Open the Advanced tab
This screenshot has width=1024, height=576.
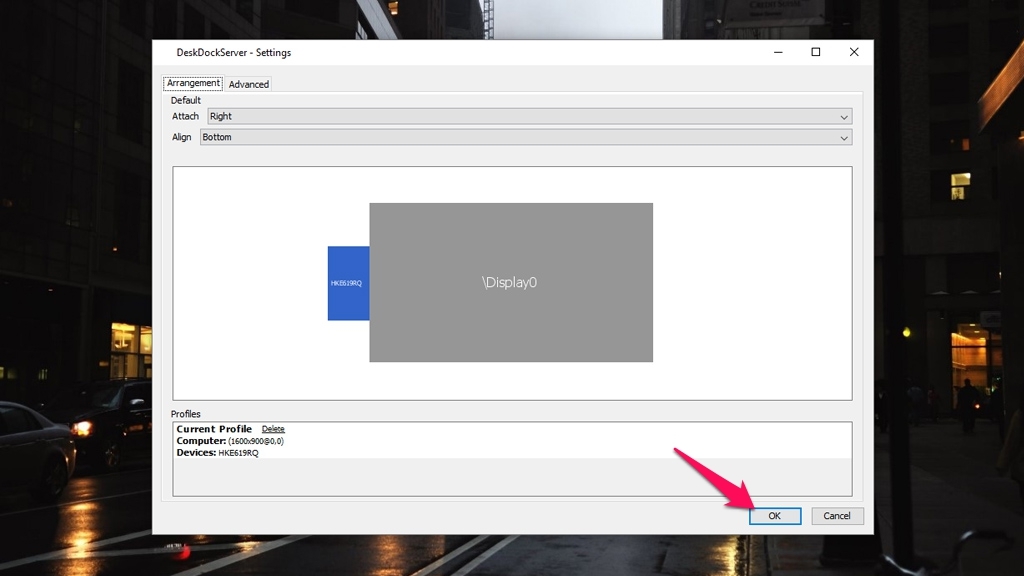pyautogui.click(x=249, y=84)
